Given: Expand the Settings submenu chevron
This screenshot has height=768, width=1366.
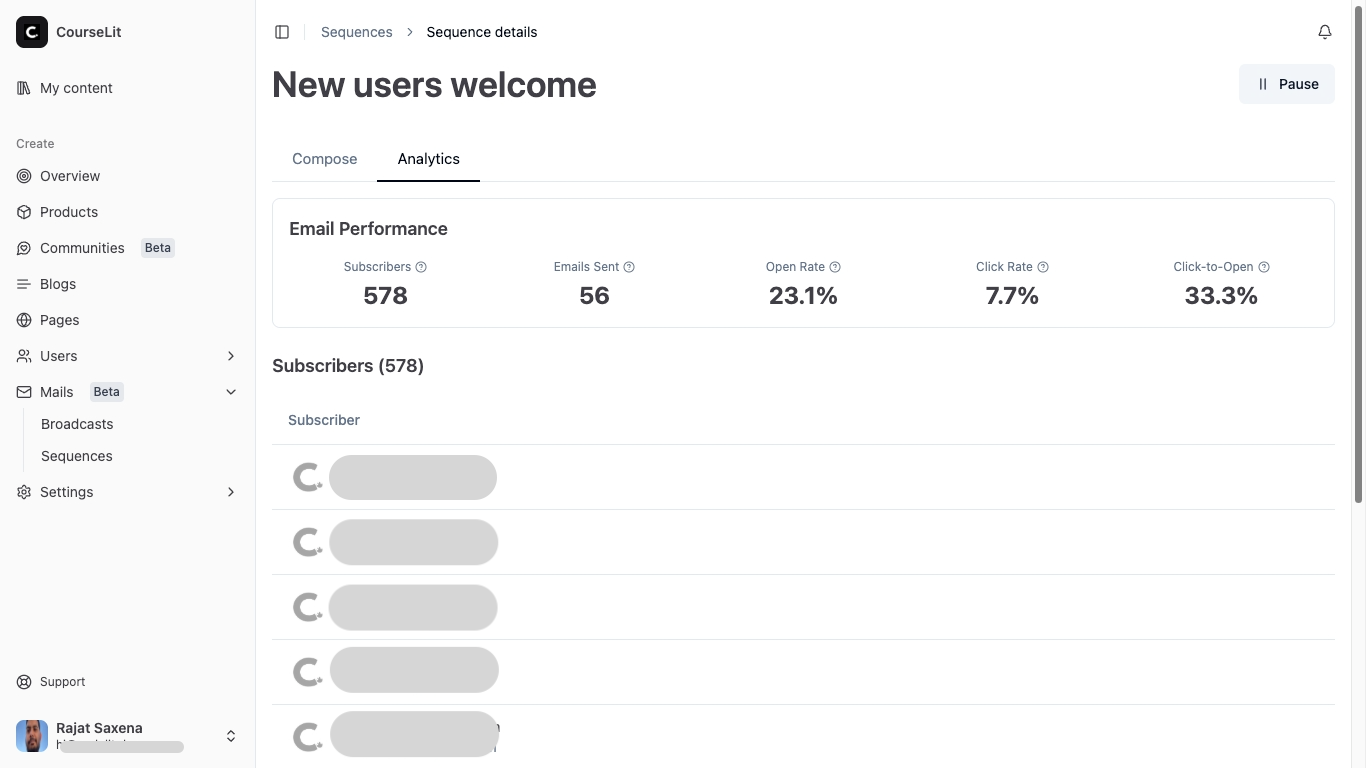Looking at the screenshot, I should point(231,492).
